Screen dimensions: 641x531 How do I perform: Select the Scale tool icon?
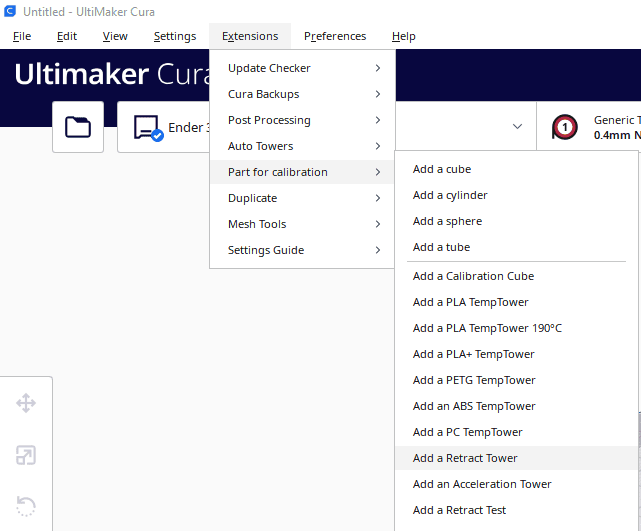click(x=26, y=455)
